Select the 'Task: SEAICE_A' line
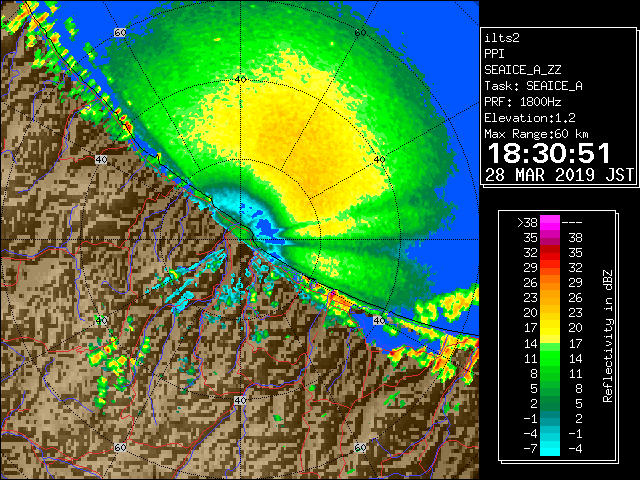Image resolution: width=640 pixels, height=480 pixels. pyautogui.click(x=533, y=86)
